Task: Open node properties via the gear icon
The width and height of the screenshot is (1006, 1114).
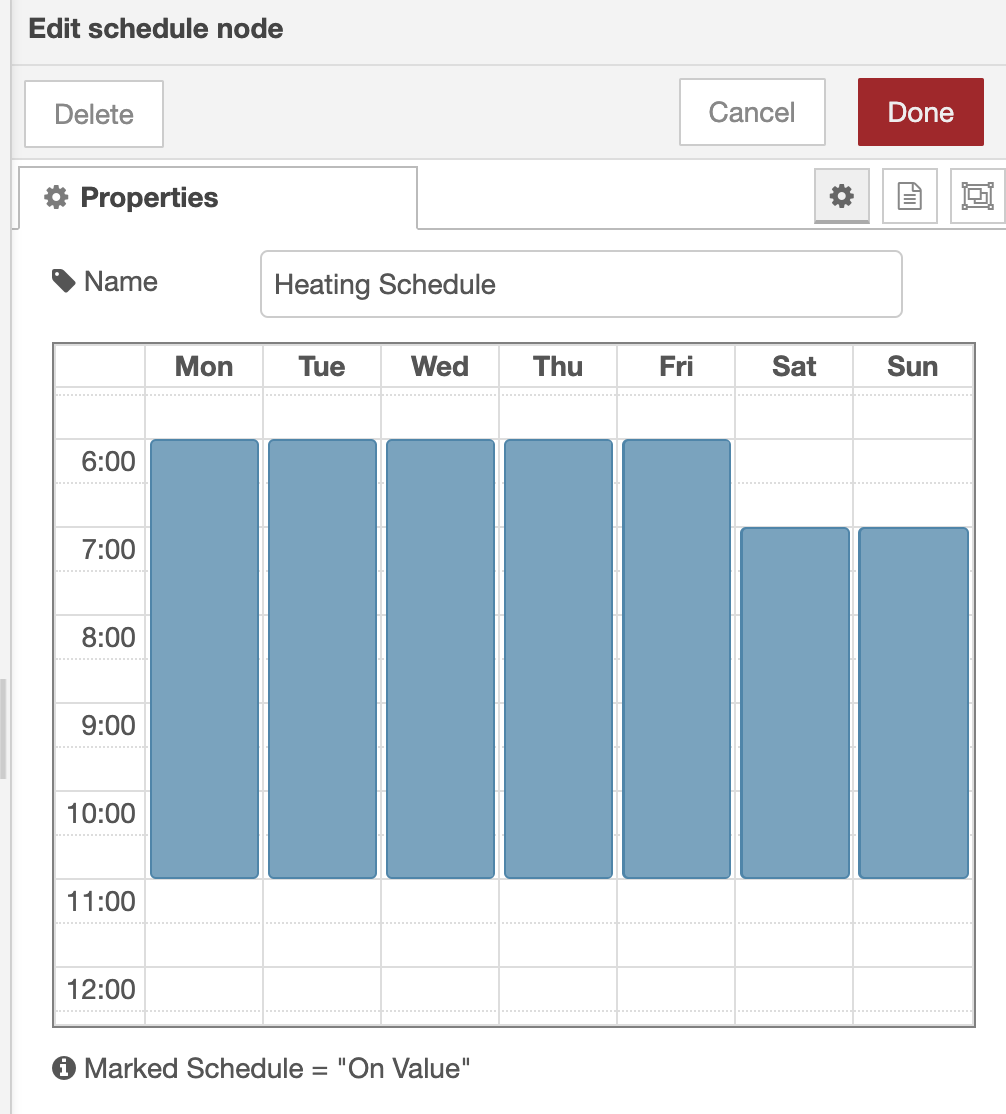Action: pyautogui.click(x=841, y=196)
